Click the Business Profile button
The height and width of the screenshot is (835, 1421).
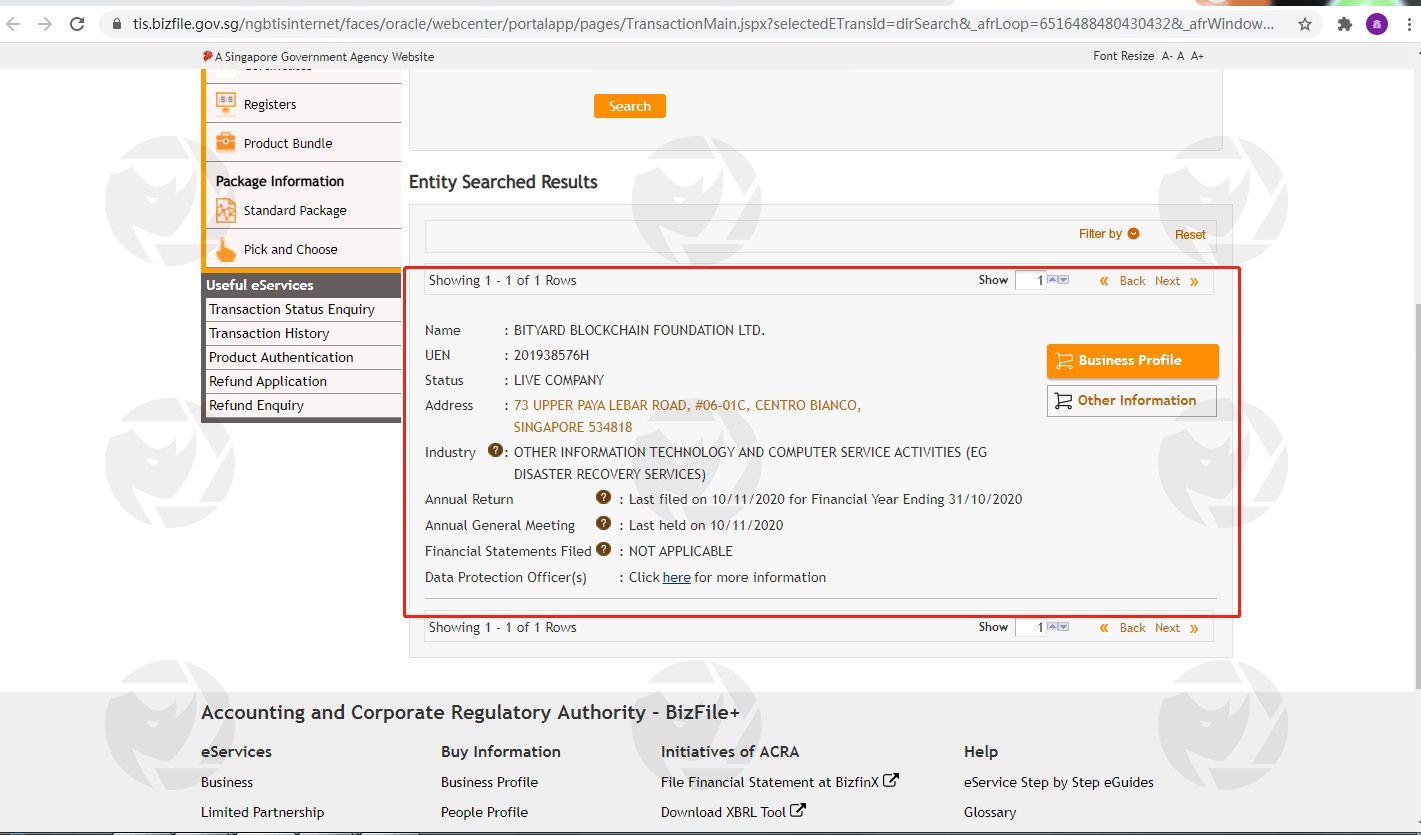pos(1132,361)
